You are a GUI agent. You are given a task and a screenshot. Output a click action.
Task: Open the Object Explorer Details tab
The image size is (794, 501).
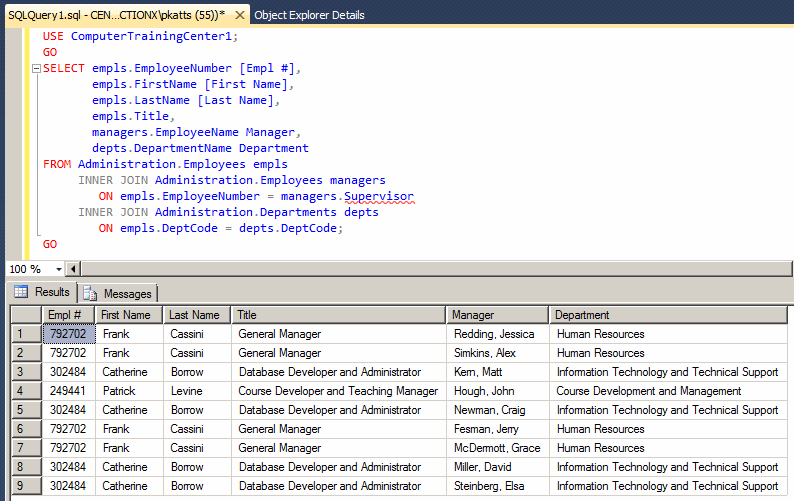pos(309,15)
